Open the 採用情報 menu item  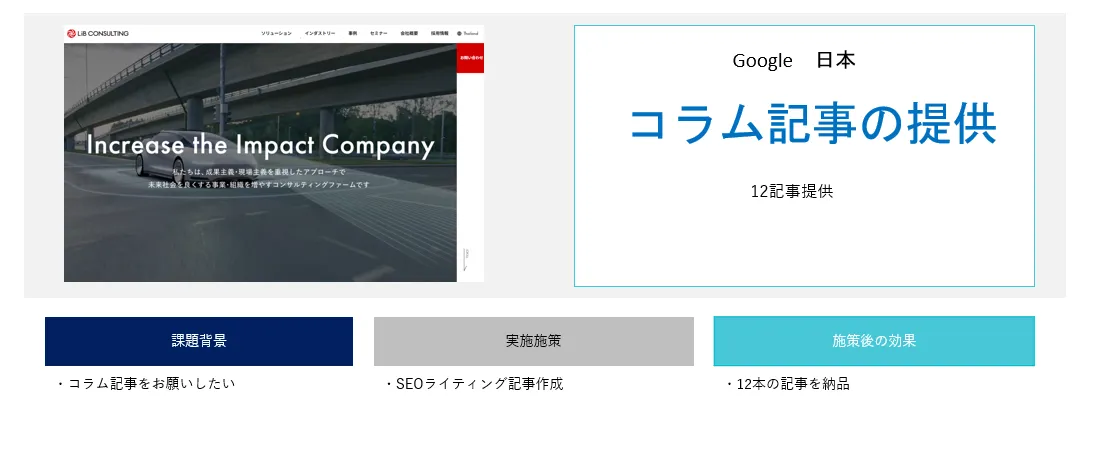point(439,33)
